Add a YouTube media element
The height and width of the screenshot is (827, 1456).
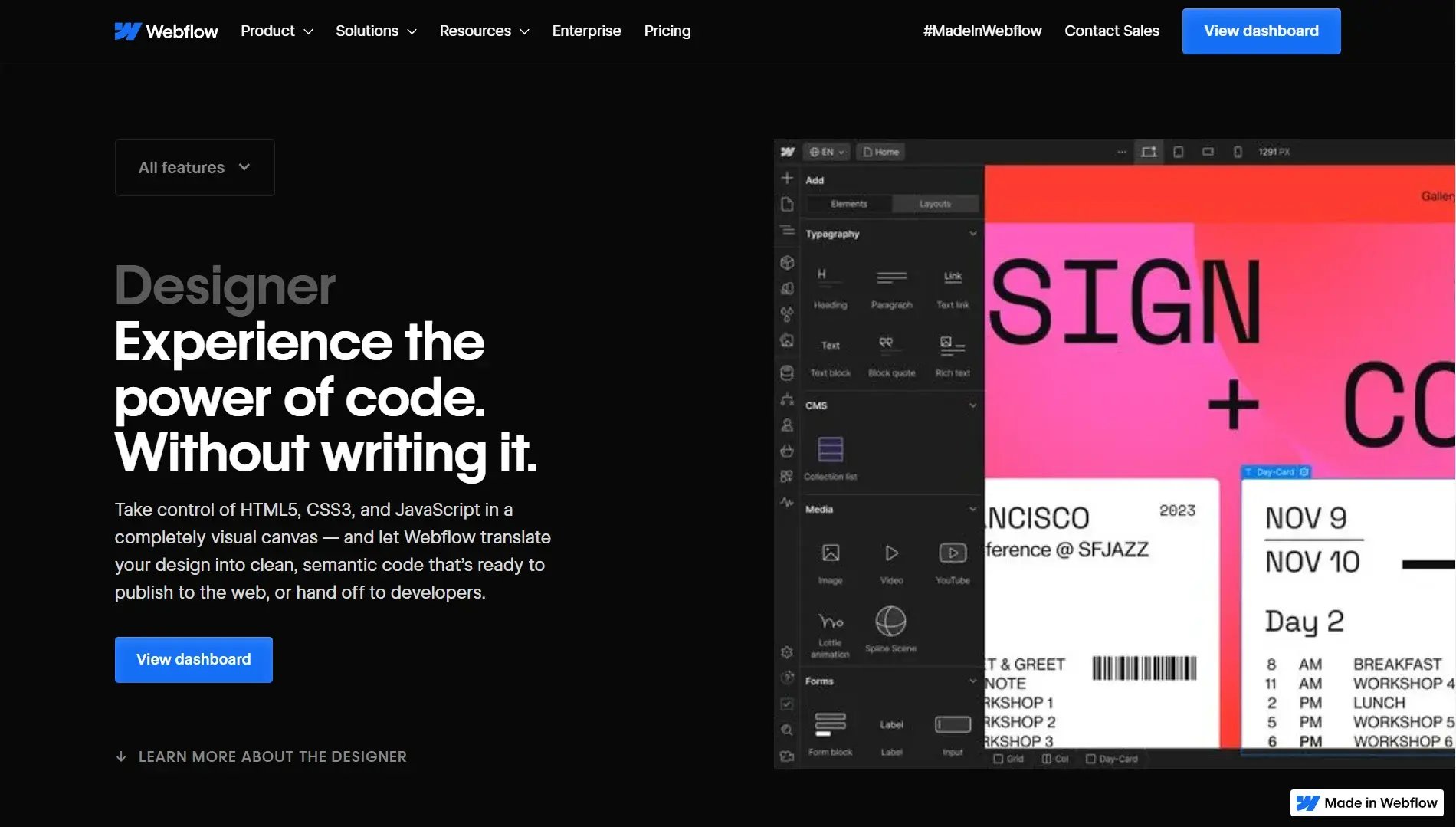(953, 563)
